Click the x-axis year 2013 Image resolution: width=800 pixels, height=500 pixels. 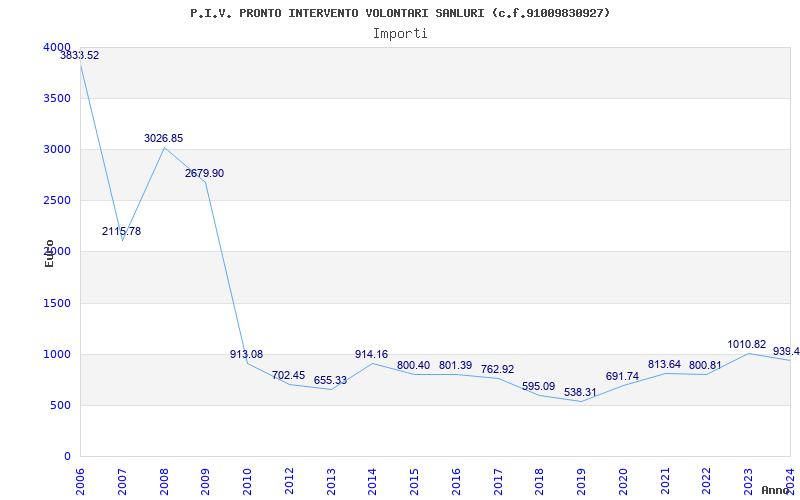tap(331, 482)
